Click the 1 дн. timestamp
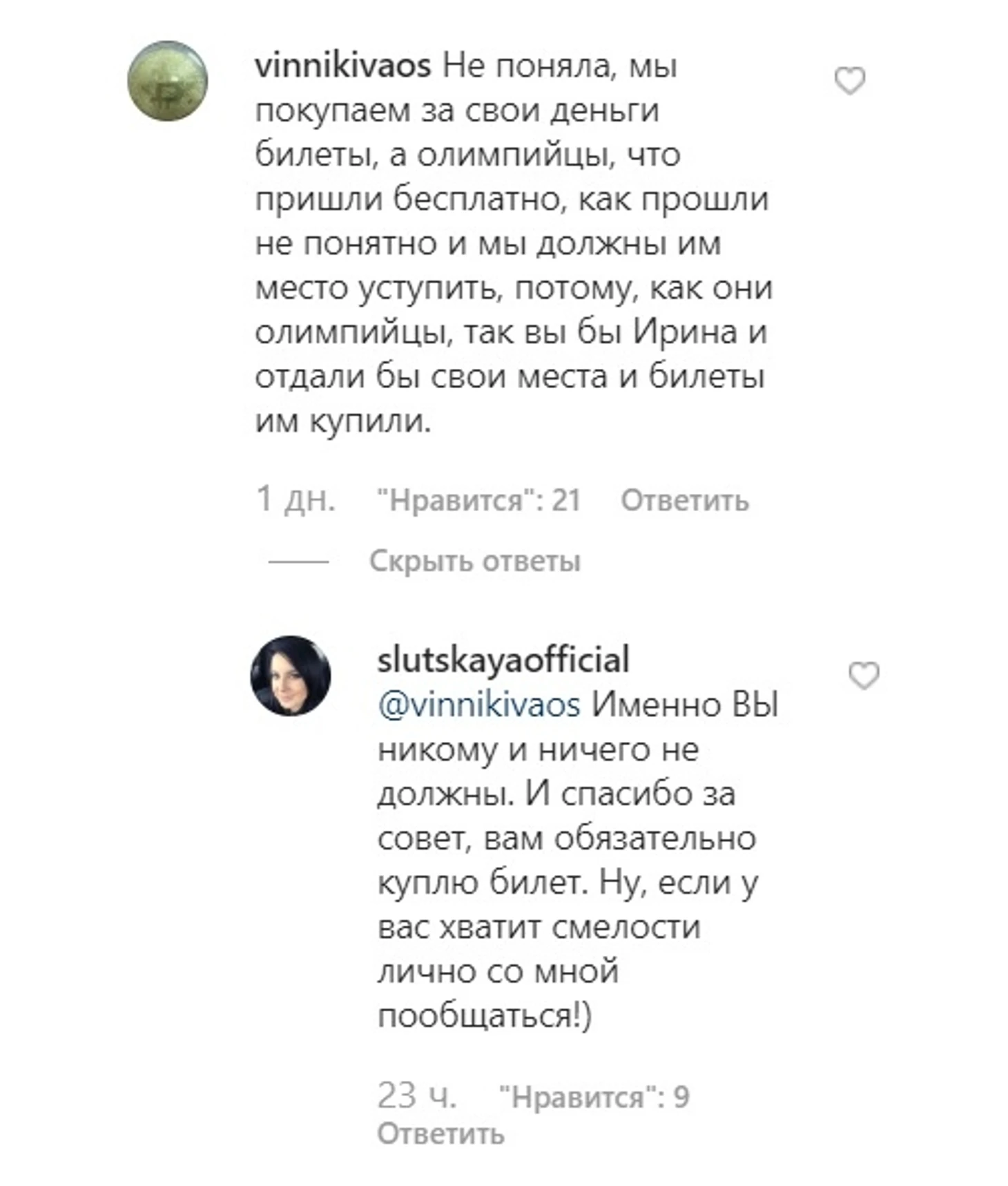Viewport: 1008px width, 1186px height. click(295, 499)
